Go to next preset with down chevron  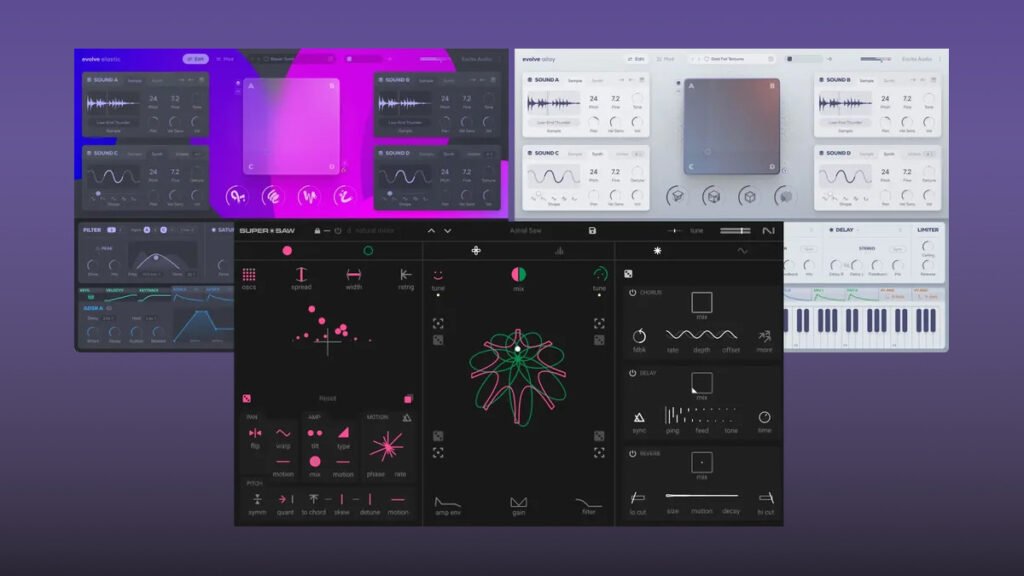447,231
